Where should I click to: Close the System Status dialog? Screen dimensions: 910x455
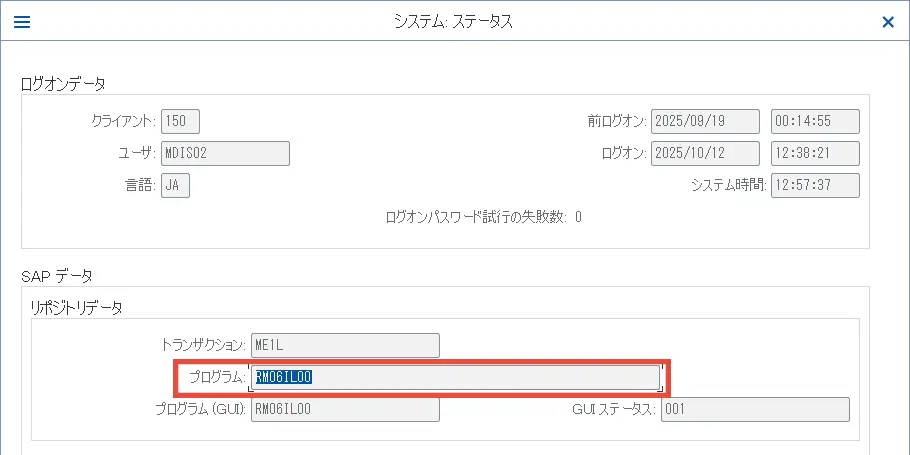click(x=888, y=21)
